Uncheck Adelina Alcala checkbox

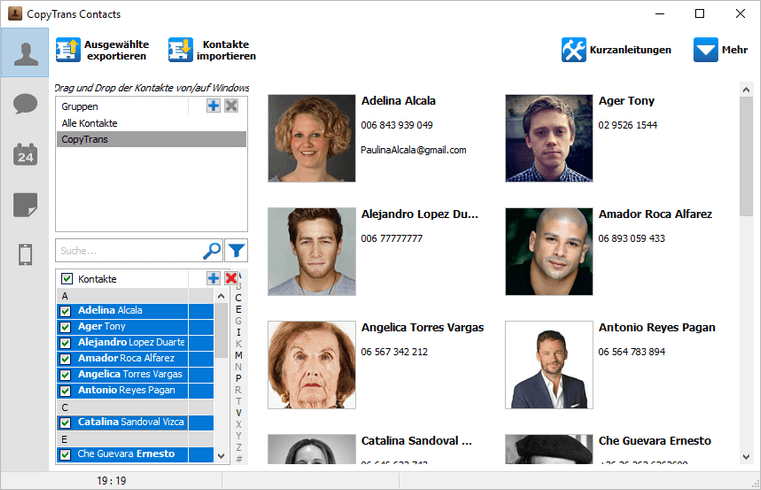coord(65,311)
